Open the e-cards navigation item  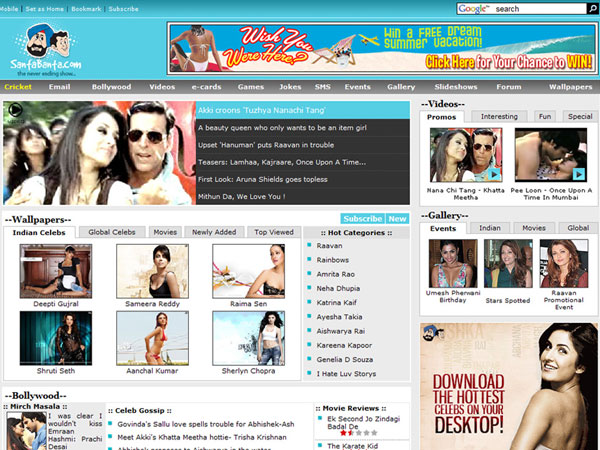pos(206,87)
